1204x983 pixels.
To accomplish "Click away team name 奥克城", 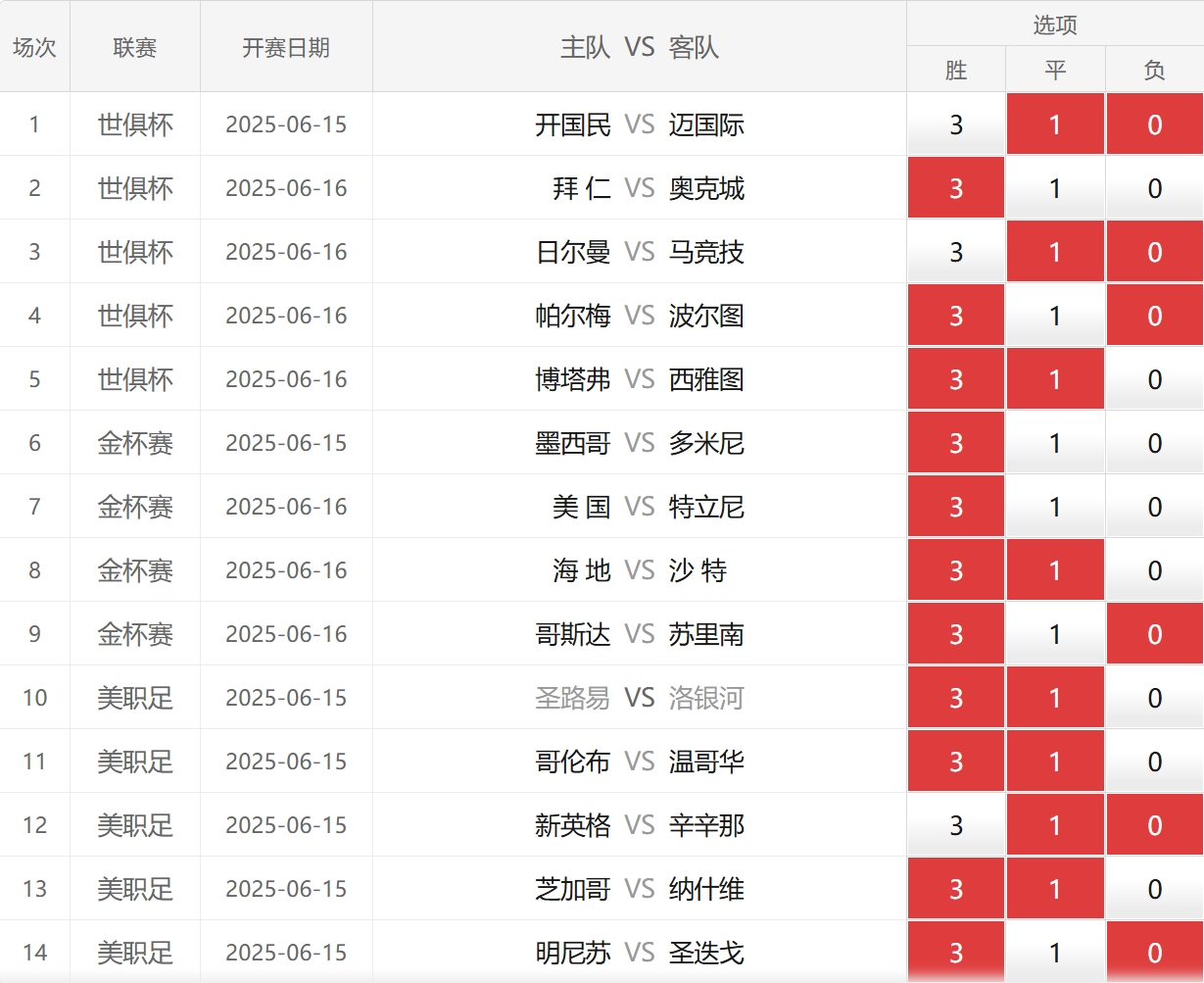I will point(706,188).
